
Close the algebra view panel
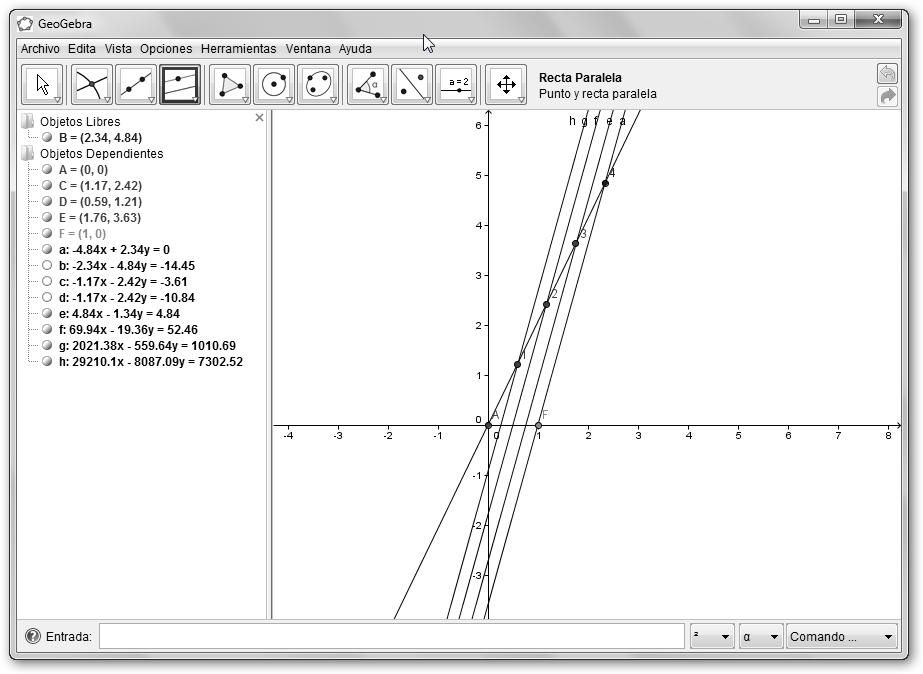point(260,118)
